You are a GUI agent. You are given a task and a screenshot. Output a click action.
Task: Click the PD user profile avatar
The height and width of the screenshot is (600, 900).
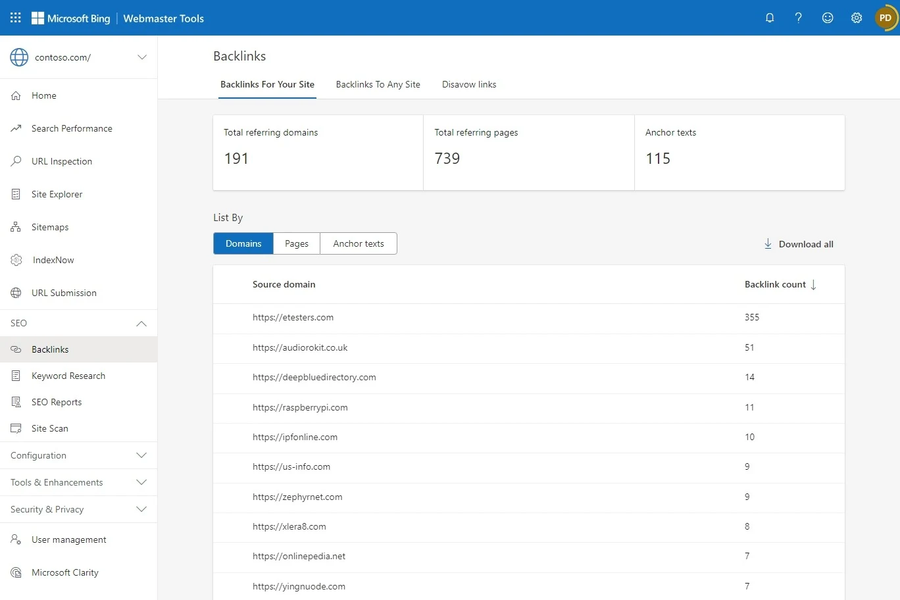click(885, 18)
